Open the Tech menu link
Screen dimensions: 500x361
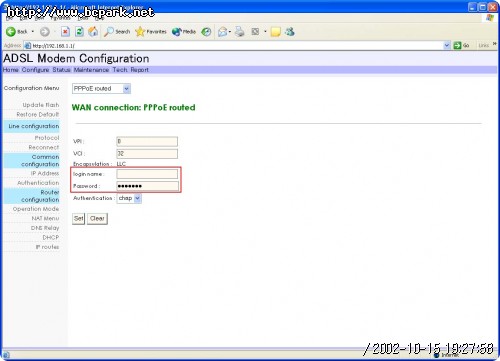click(120, 70)
